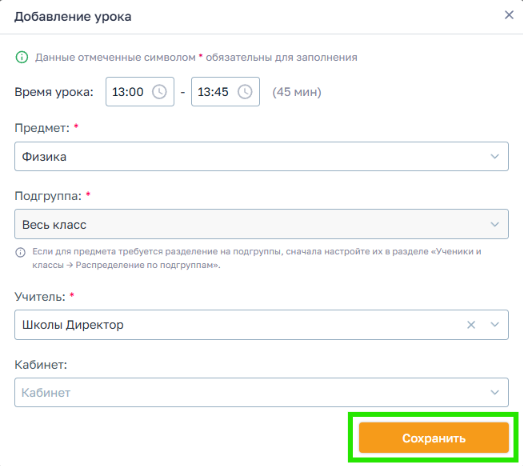523x466 pixels.
Task: Open the Подгруппа dropdown showing Весь класс
Action: click(261, 224)
